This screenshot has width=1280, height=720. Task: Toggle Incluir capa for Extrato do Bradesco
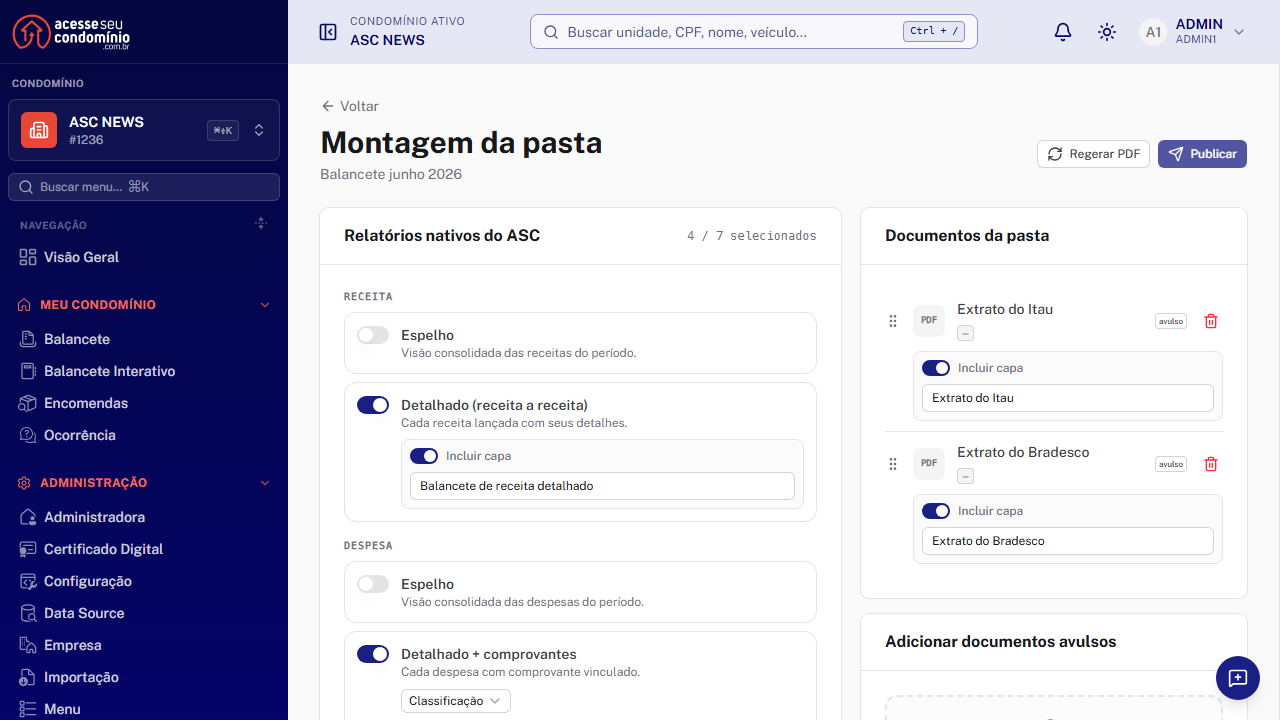point(936,511)
